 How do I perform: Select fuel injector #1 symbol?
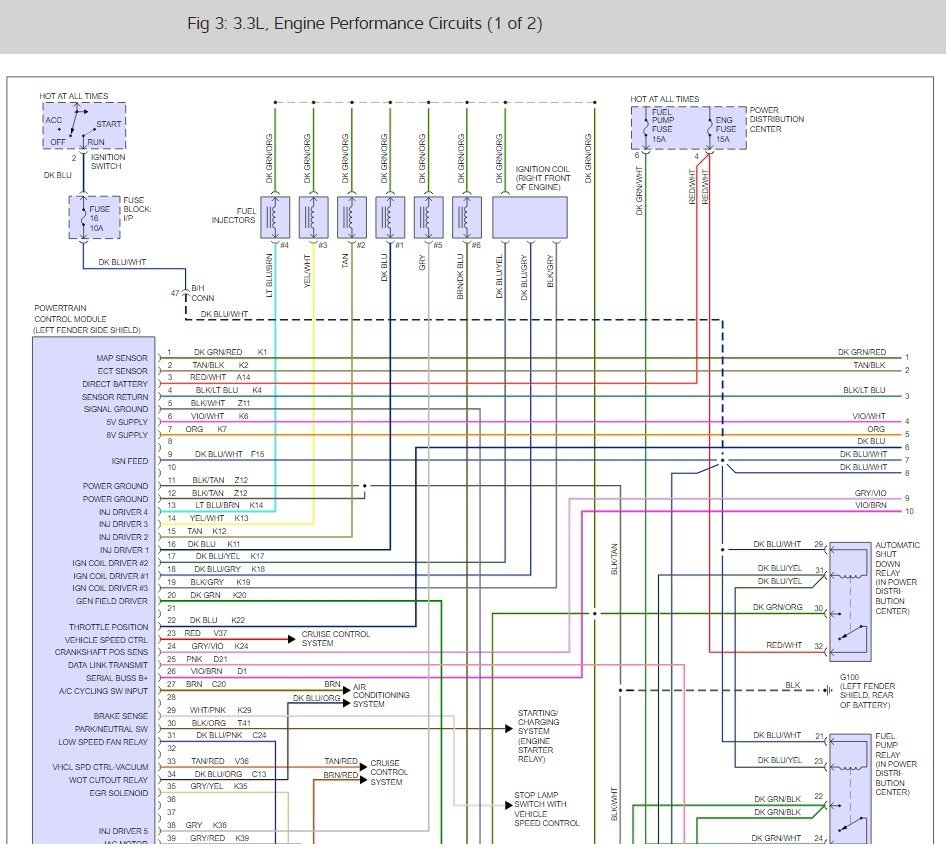tap(390, 217)
